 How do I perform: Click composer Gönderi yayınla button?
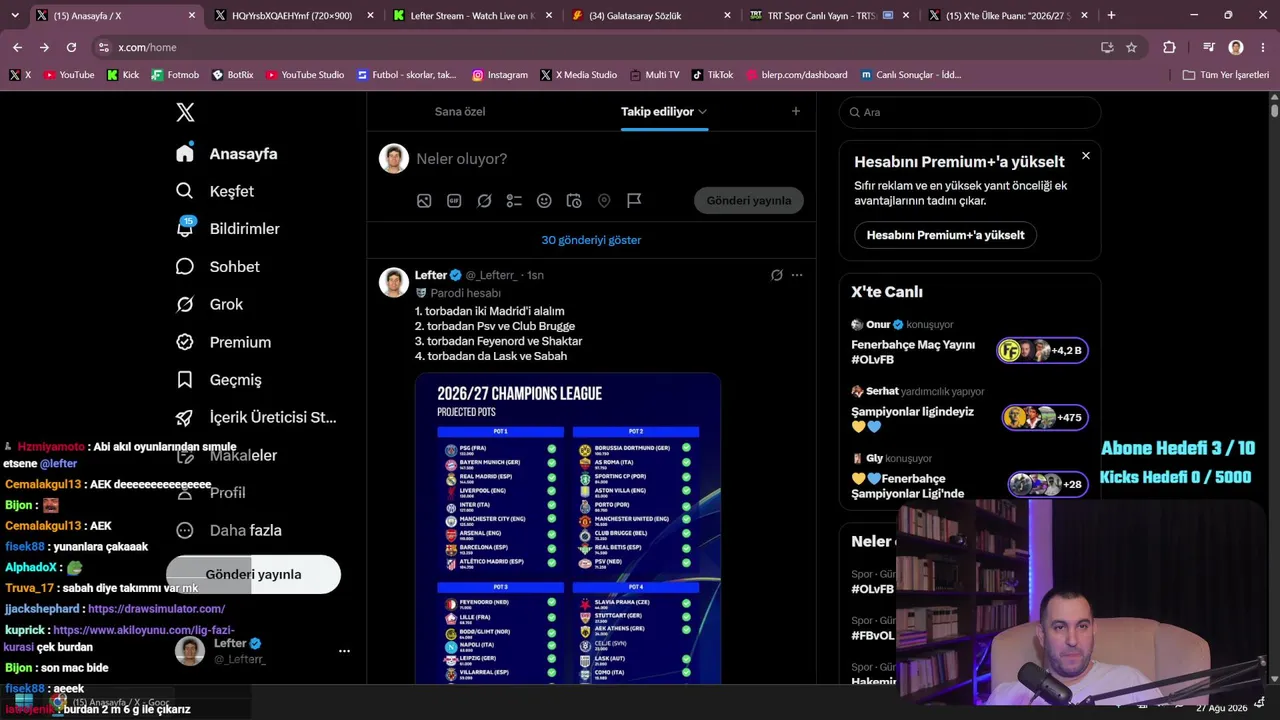point(749,200)
